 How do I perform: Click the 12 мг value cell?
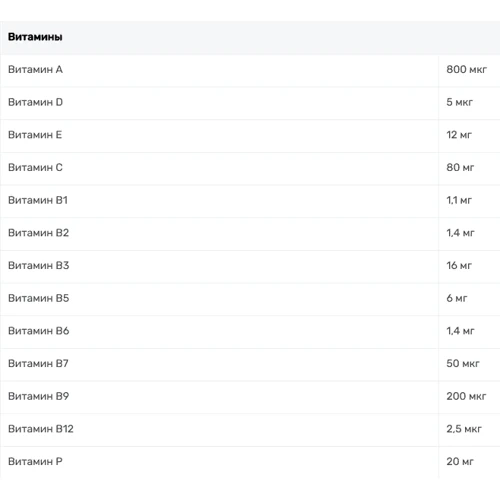pyautogui.click(x=459, y=135)
